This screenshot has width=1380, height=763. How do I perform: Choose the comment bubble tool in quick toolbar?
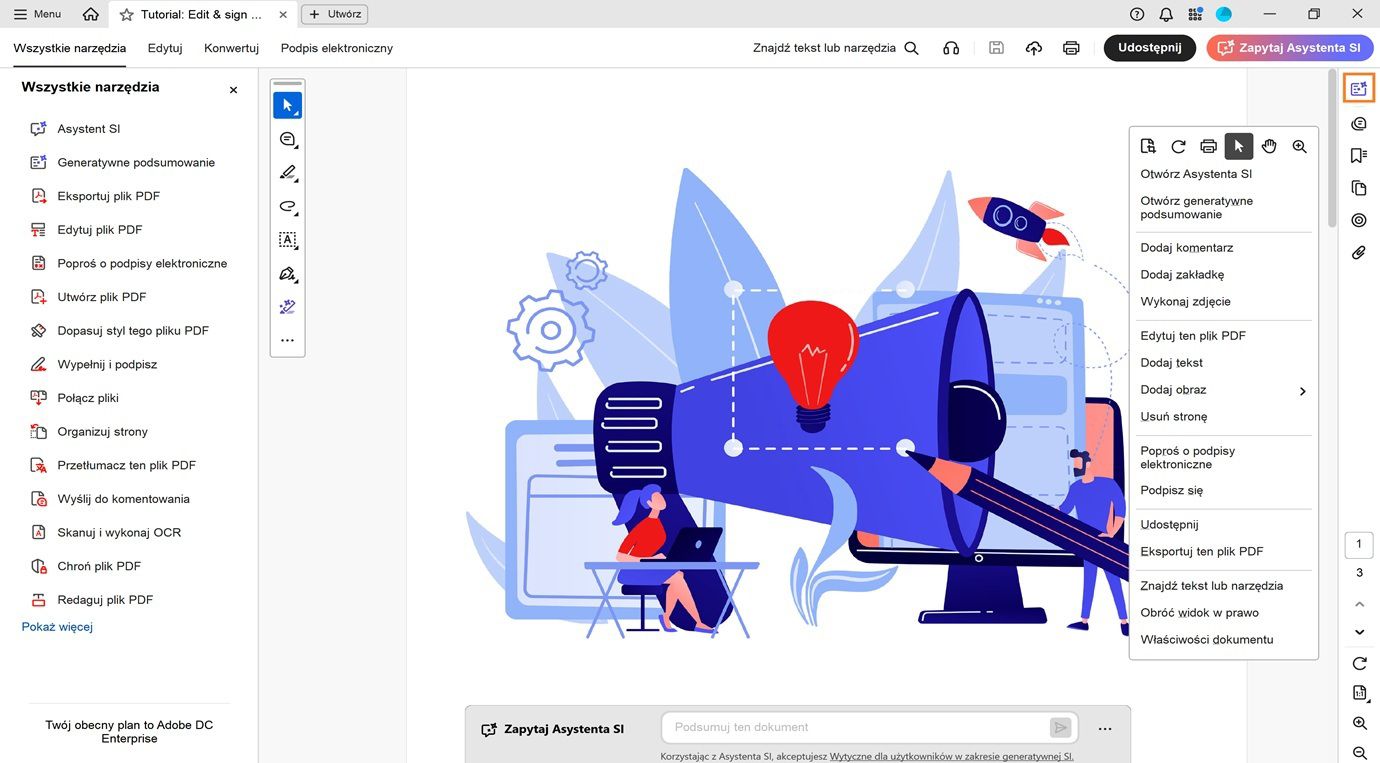287,139
